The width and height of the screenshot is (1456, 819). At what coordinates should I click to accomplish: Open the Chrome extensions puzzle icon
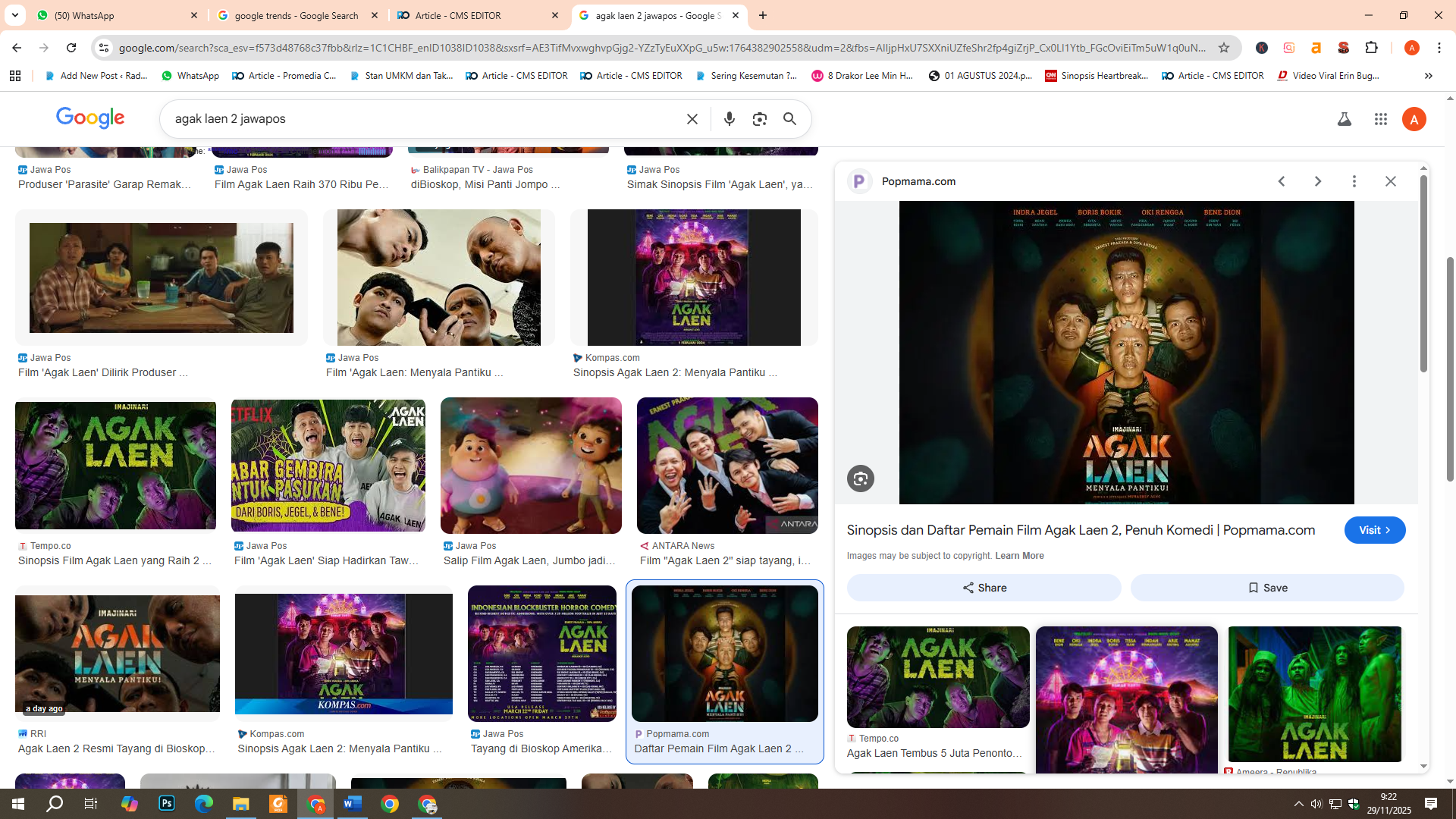1371,48
